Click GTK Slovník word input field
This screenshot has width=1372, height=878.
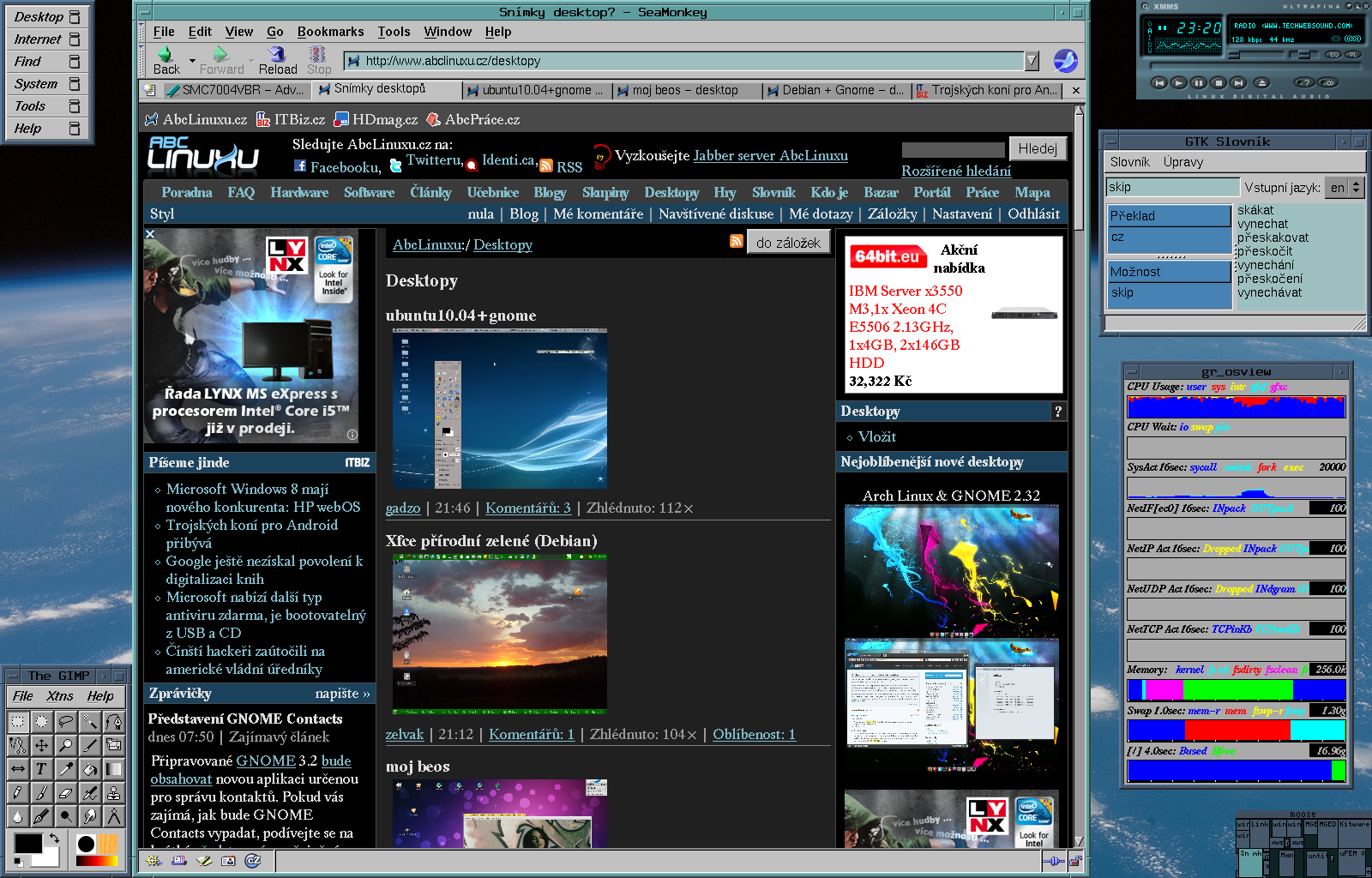pyautogui.click(x=1172, y=187)
